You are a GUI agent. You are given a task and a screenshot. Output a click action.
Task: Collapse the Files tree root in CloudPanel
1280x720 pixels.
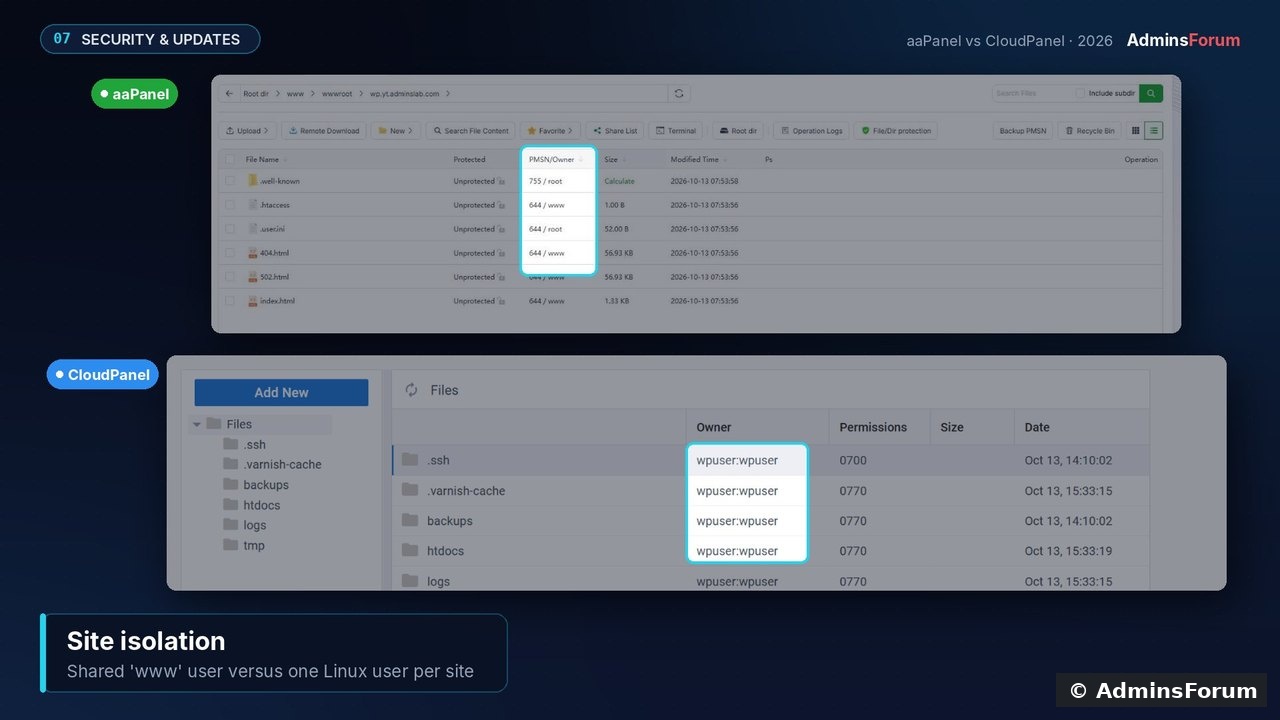point(197,424)
